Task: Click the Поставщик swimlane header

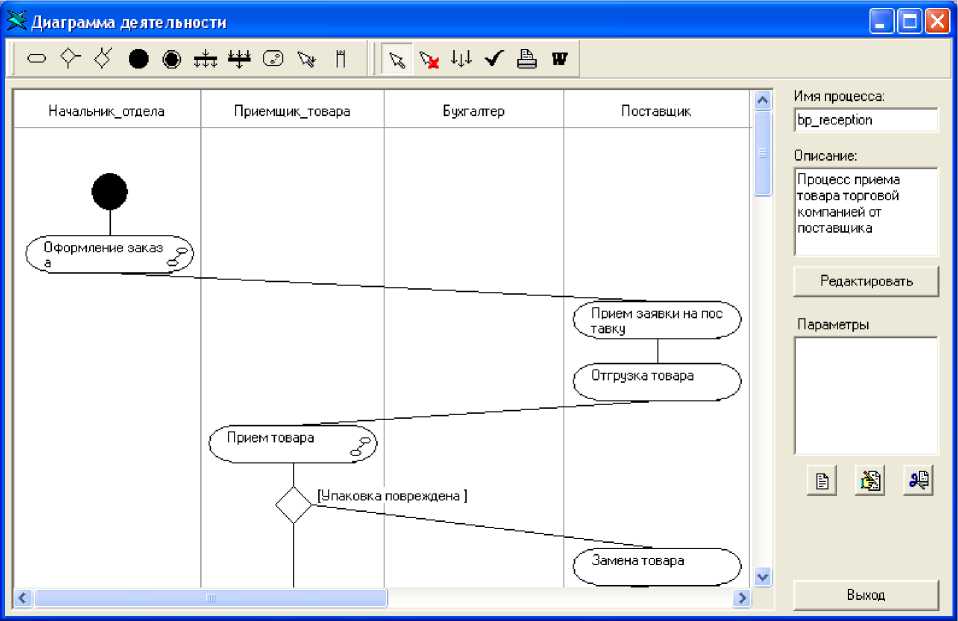Action: (x=656, y=111)
